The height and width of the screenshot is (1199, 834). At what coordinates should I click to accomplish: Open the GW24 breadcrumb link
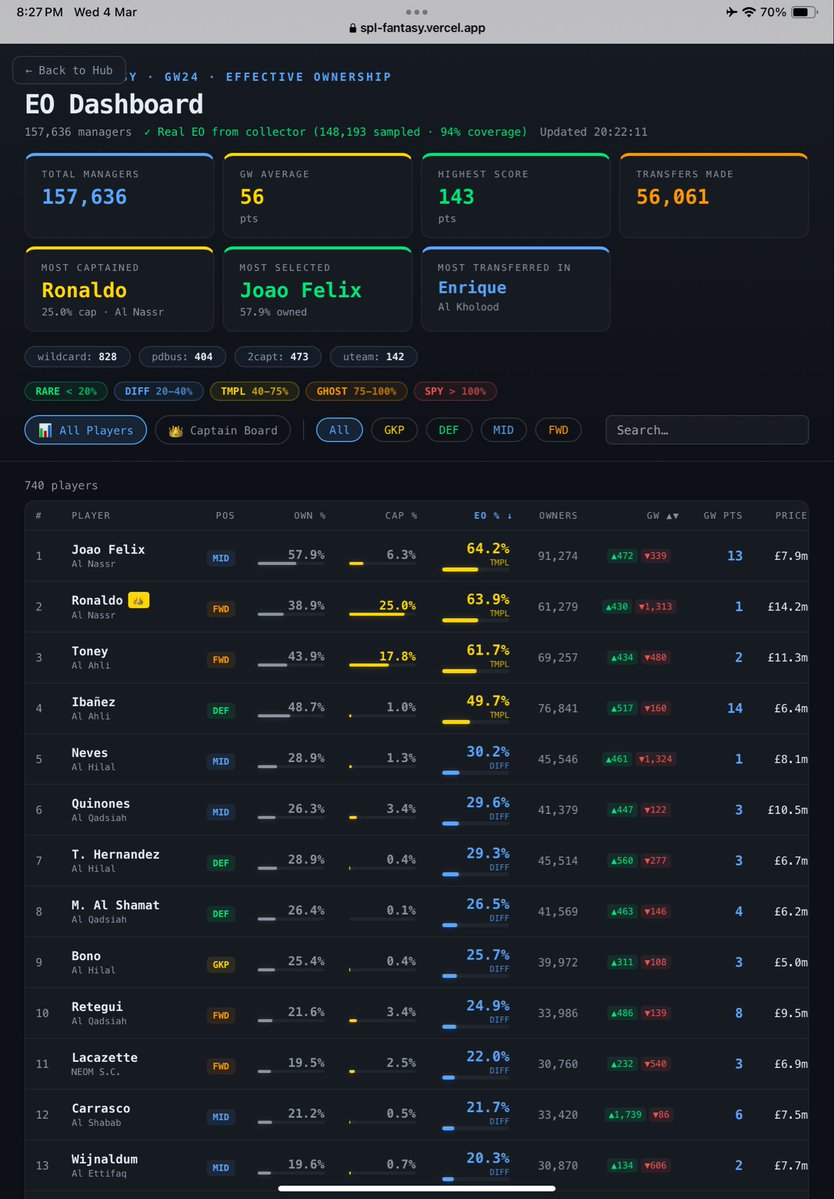(x=181, y=76)
